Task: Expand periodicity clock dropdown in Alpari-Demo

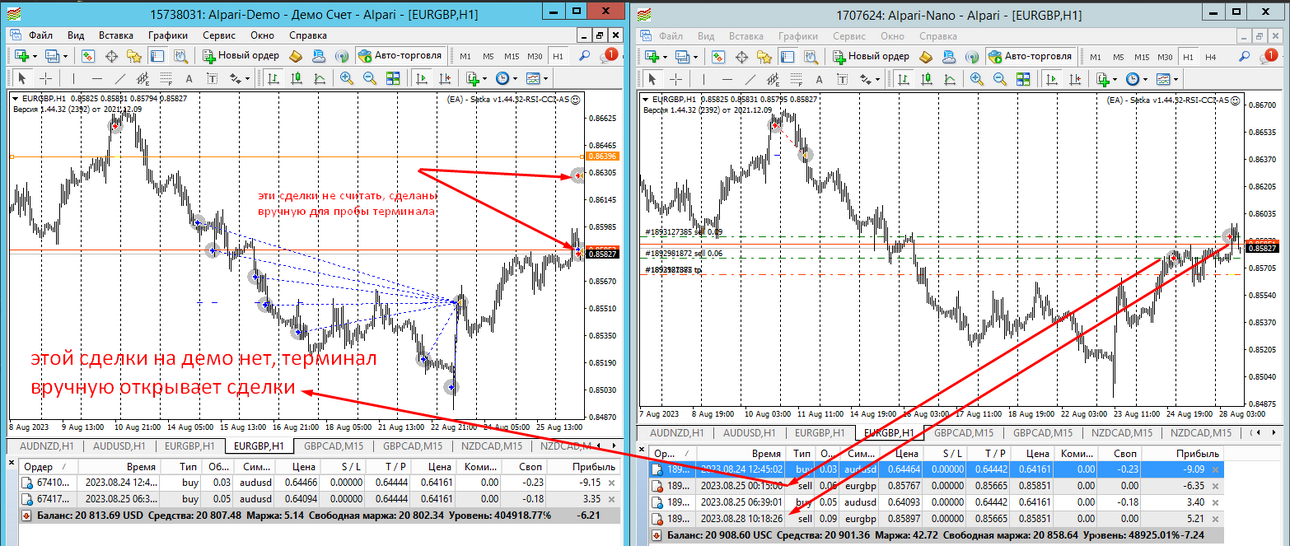Action: (x=516, y=79)
